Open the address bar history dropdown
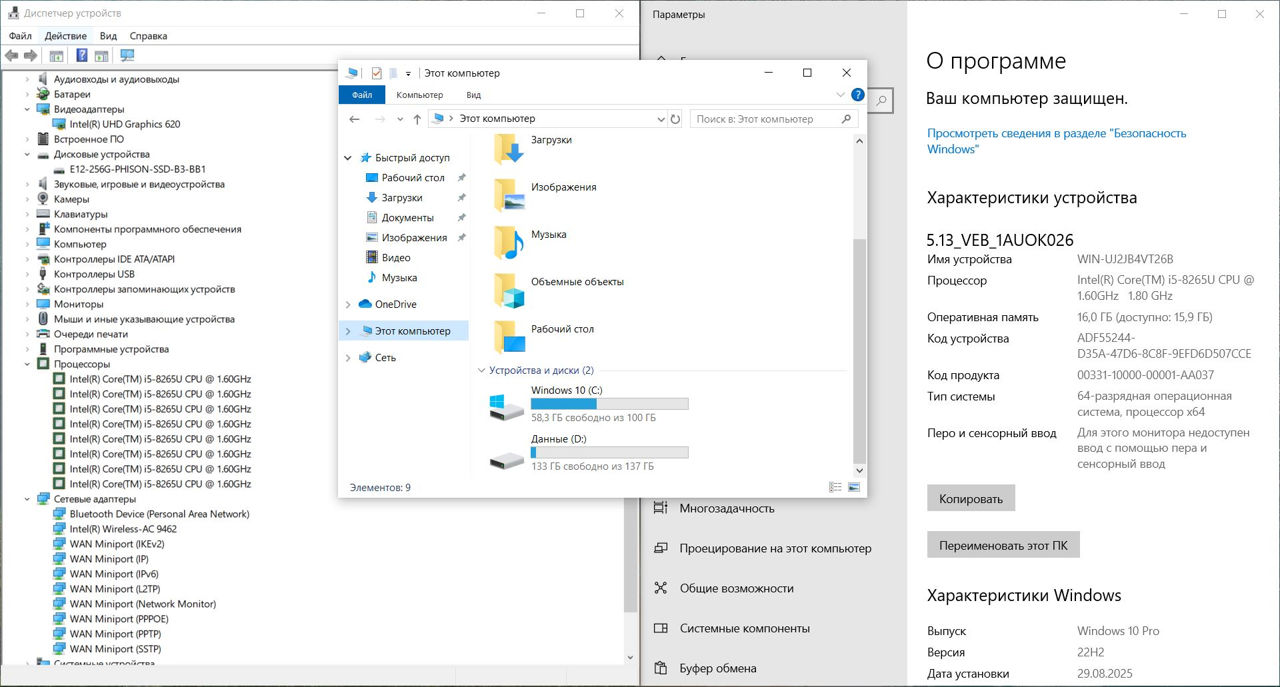 coord(660,119)
